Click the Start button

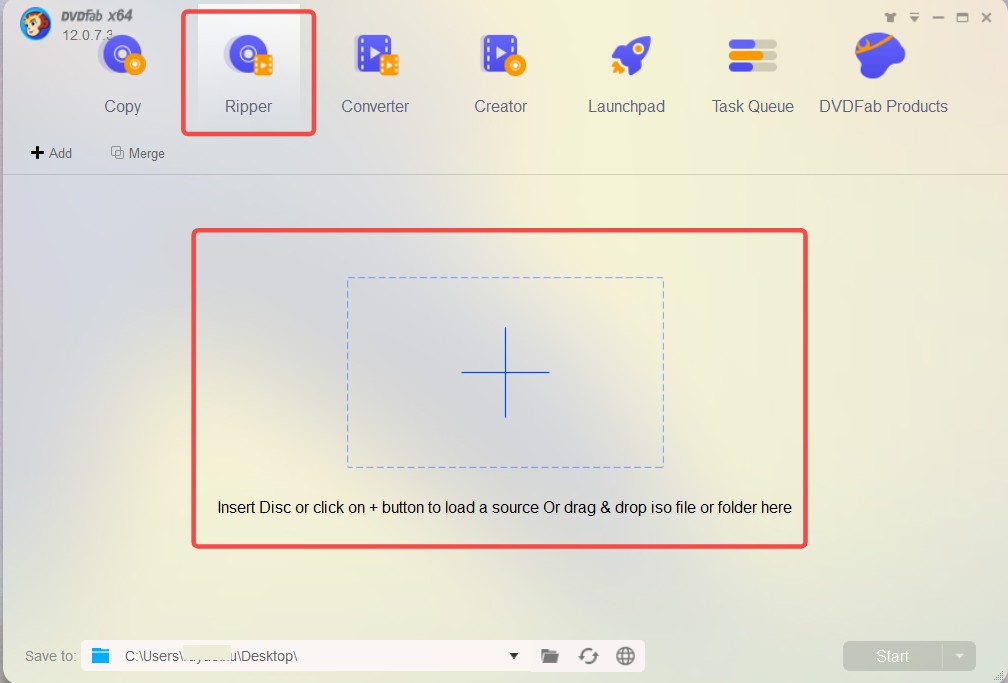click(892, 656)
